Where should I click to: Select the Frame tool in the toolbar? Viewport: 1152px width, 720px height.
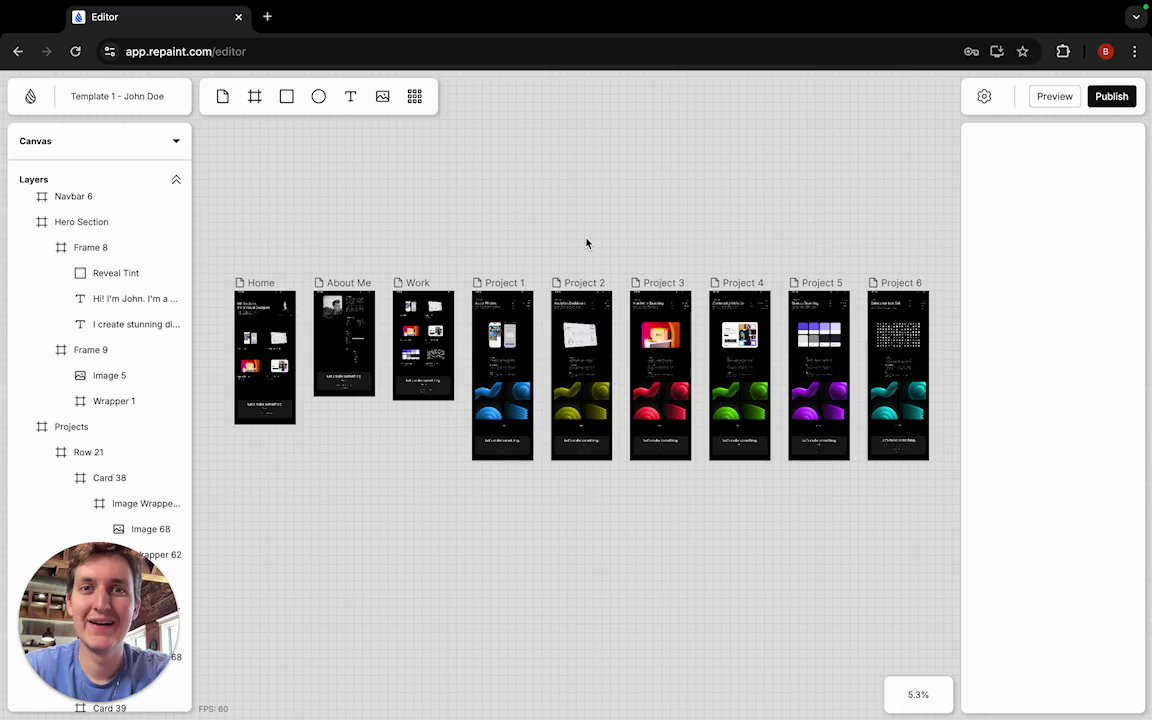point(254,96)
